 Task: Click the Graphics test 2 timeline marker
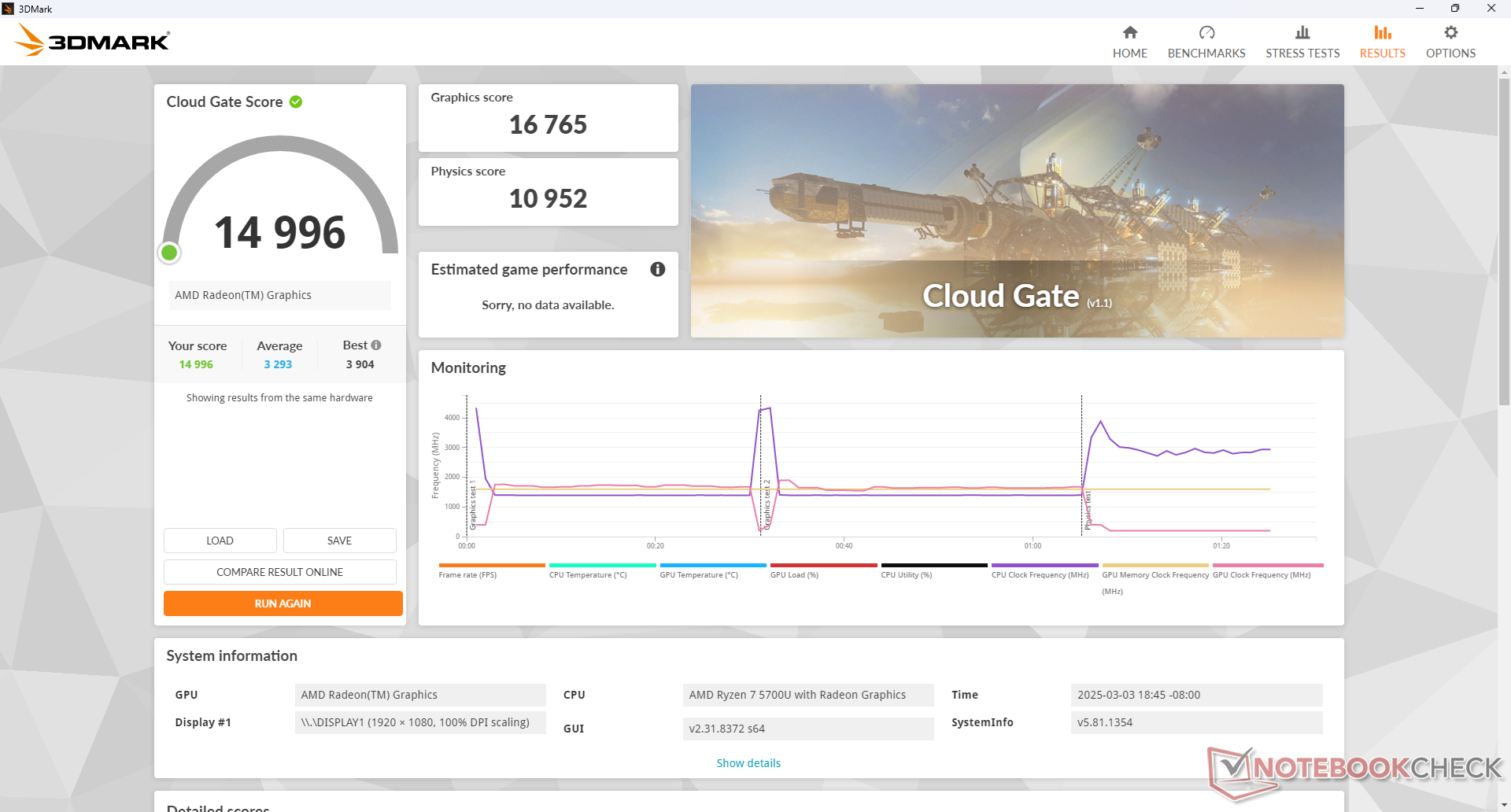[767, 504]
